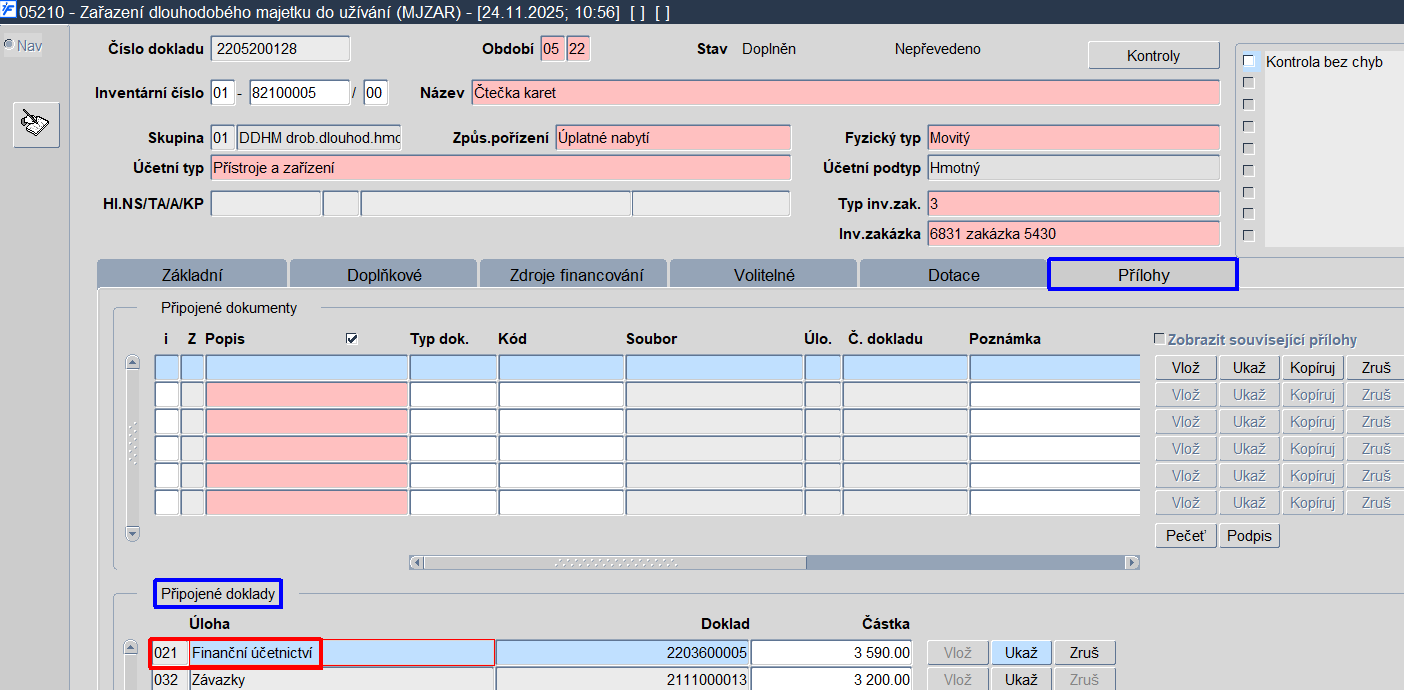Click Zruš in first Připojené dokumenty row
The image size is (1404, 690).
tap(1376, 368)
